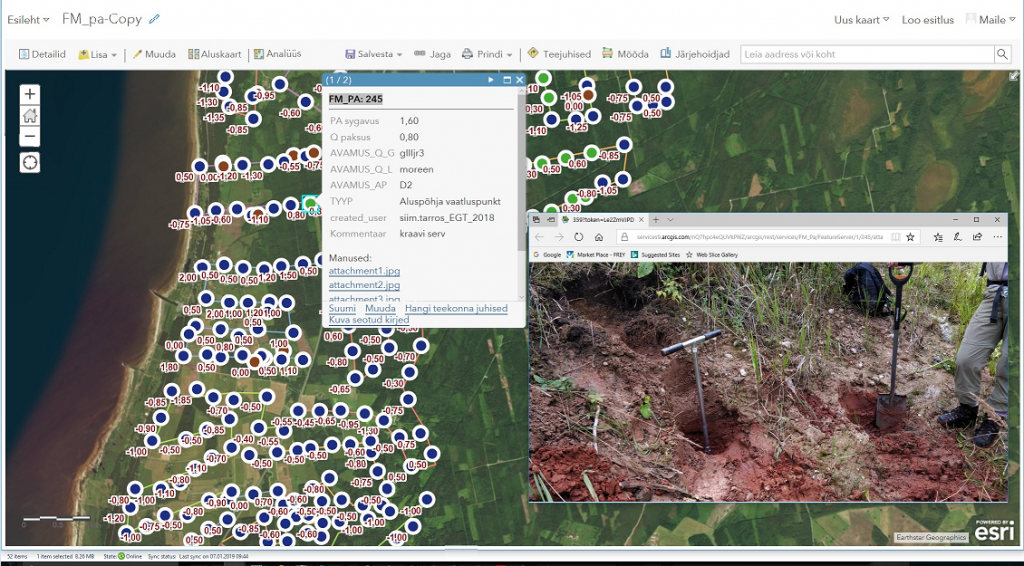Open Järjehoidjad bookmarks

(695, 54)
